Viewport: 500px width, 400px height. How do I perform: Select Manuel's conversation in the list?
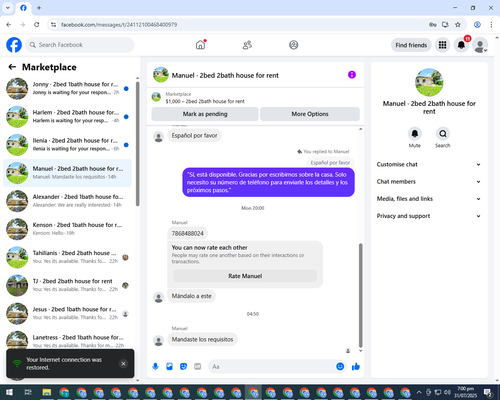[x=67, y=173]
